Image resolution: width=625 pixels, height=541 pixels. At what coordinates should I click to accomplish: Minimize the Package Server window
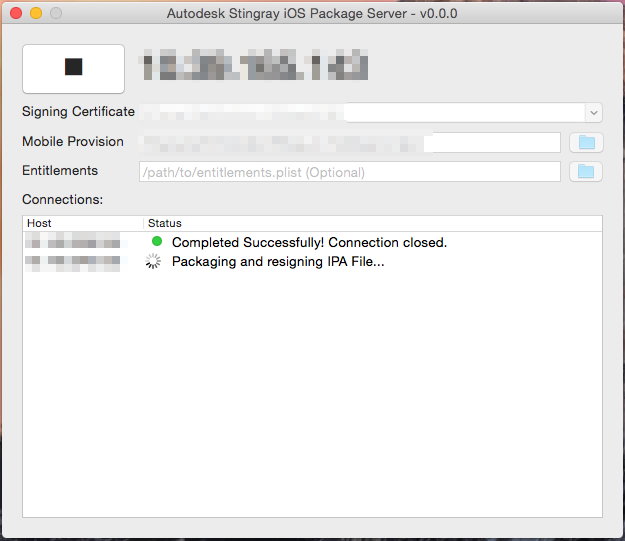(x=36, y=13)
